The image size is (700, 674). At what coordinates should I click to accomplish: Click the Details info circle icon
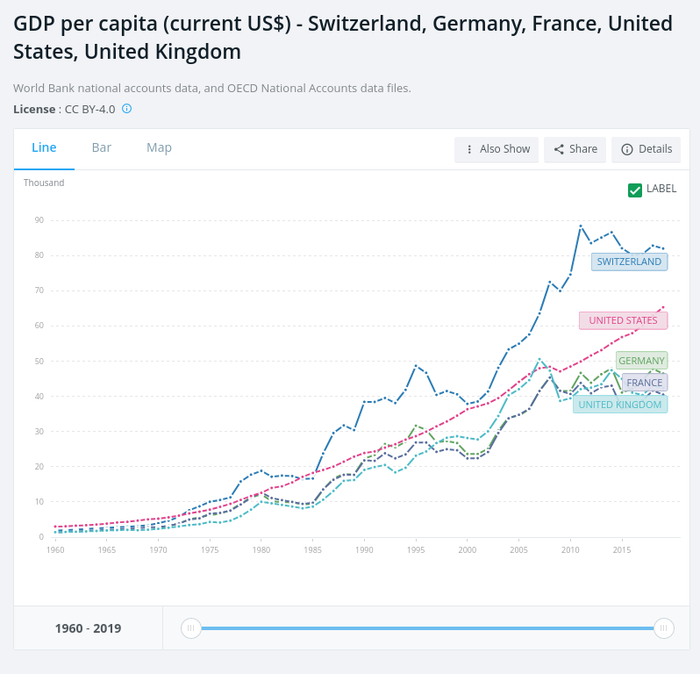[x=627, y=149]
